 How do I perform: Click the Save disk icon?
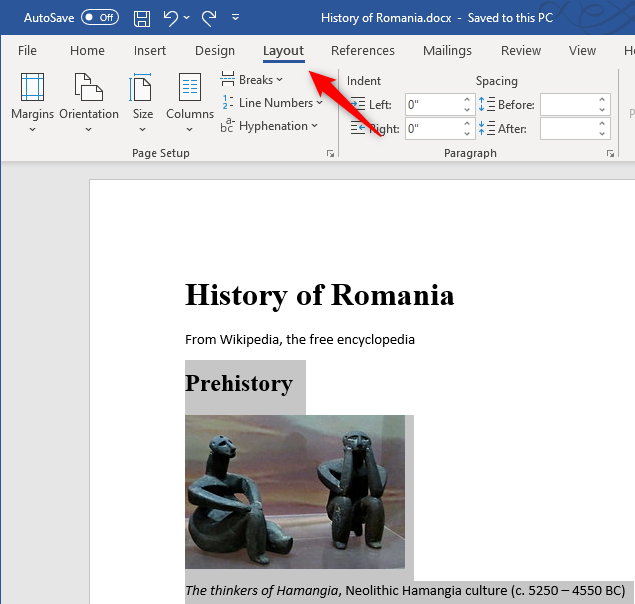pyautogui.click(x=142, y=18)
